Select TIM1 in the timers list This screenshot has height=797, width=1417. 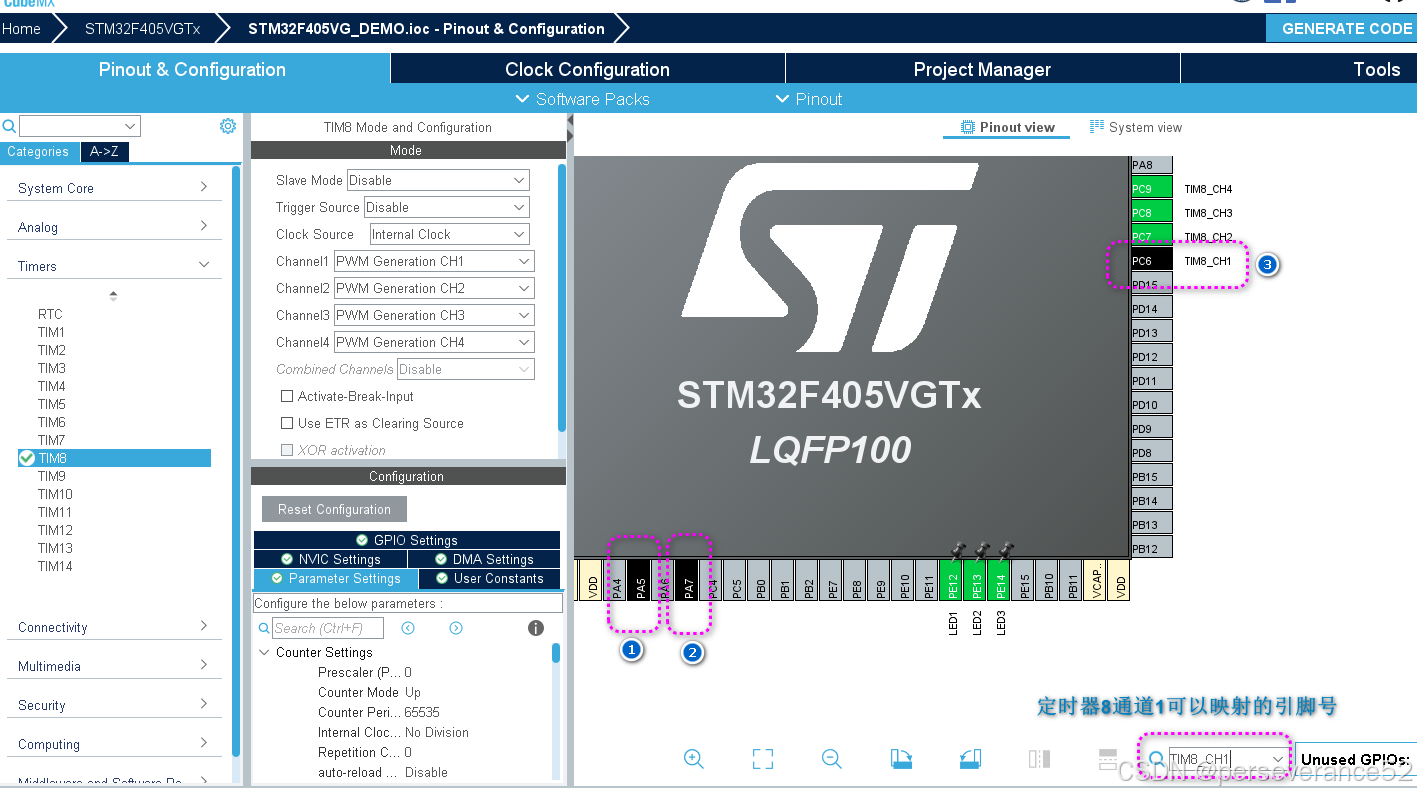51,332
